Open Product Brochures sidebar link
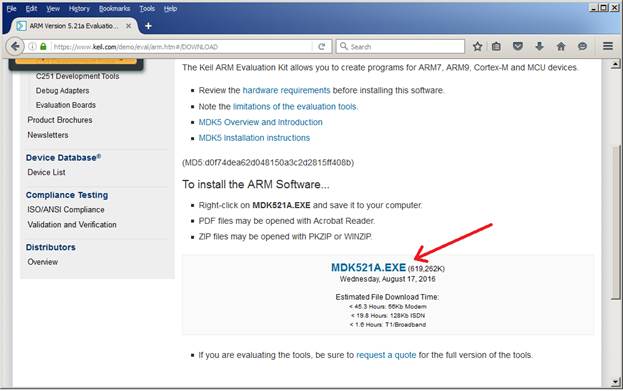623x391 pixels. pyautogui.click(x=60, y=120)
